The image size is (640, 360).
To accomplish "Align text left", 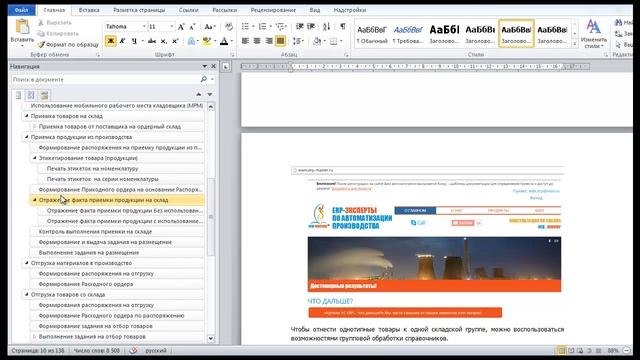I will pyautogui.click(x=245, y=41).
